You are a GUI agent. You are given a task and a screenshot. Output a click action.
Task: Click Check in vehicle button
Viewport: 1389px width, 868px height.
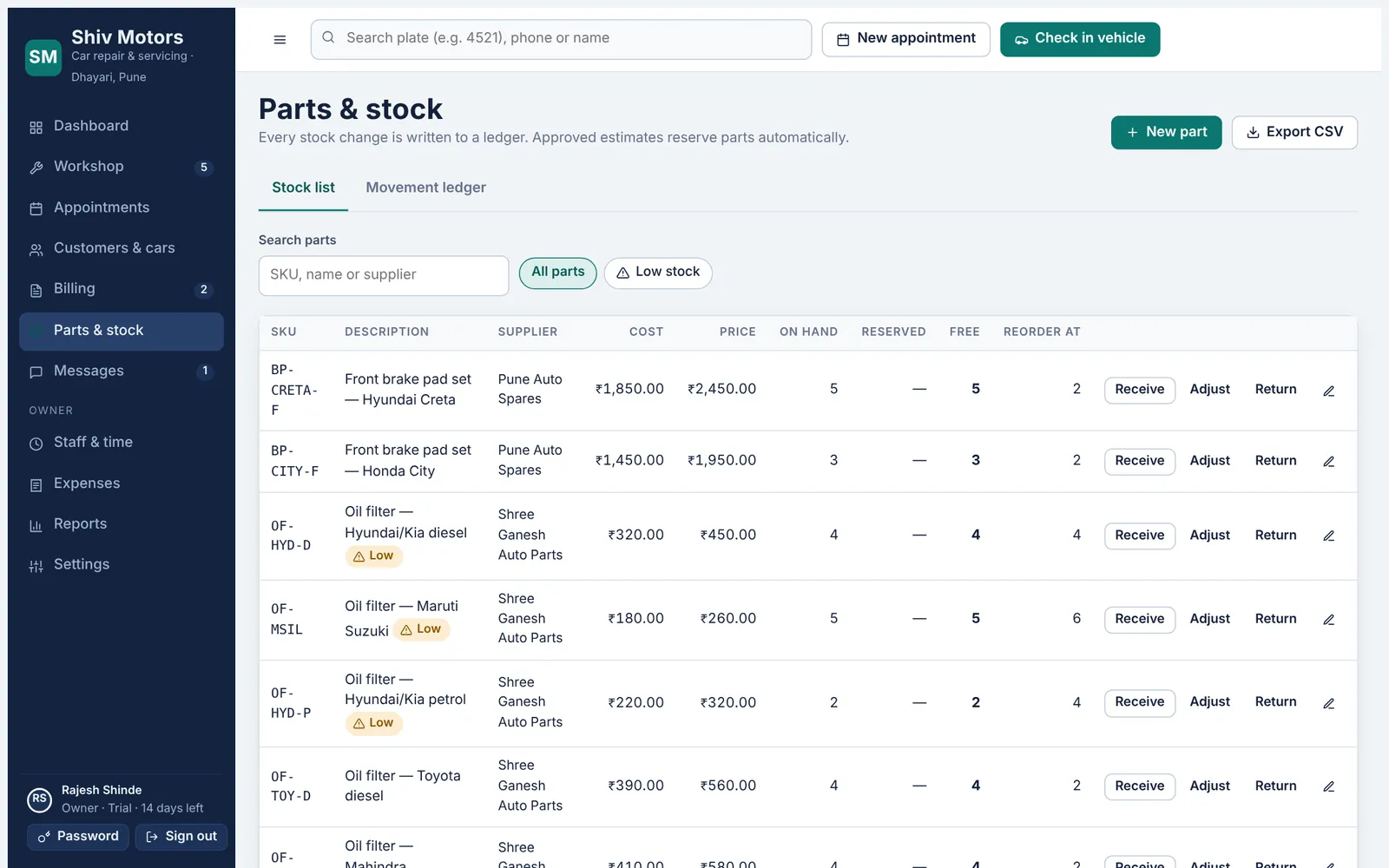pyautogui.click(x=1080, y=39)
